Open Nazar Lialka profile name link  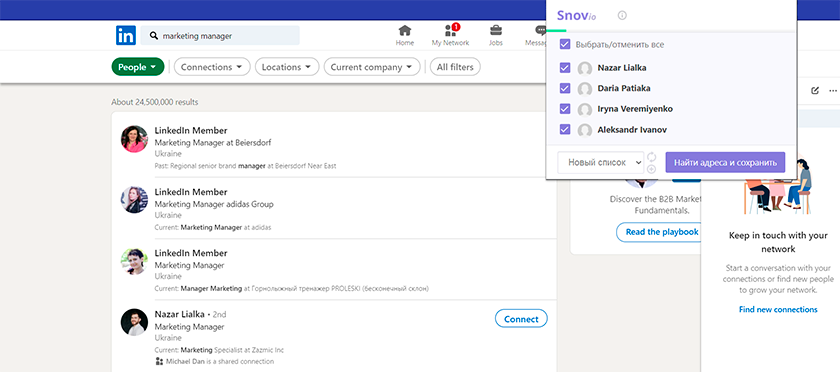(x=179, y=314)
